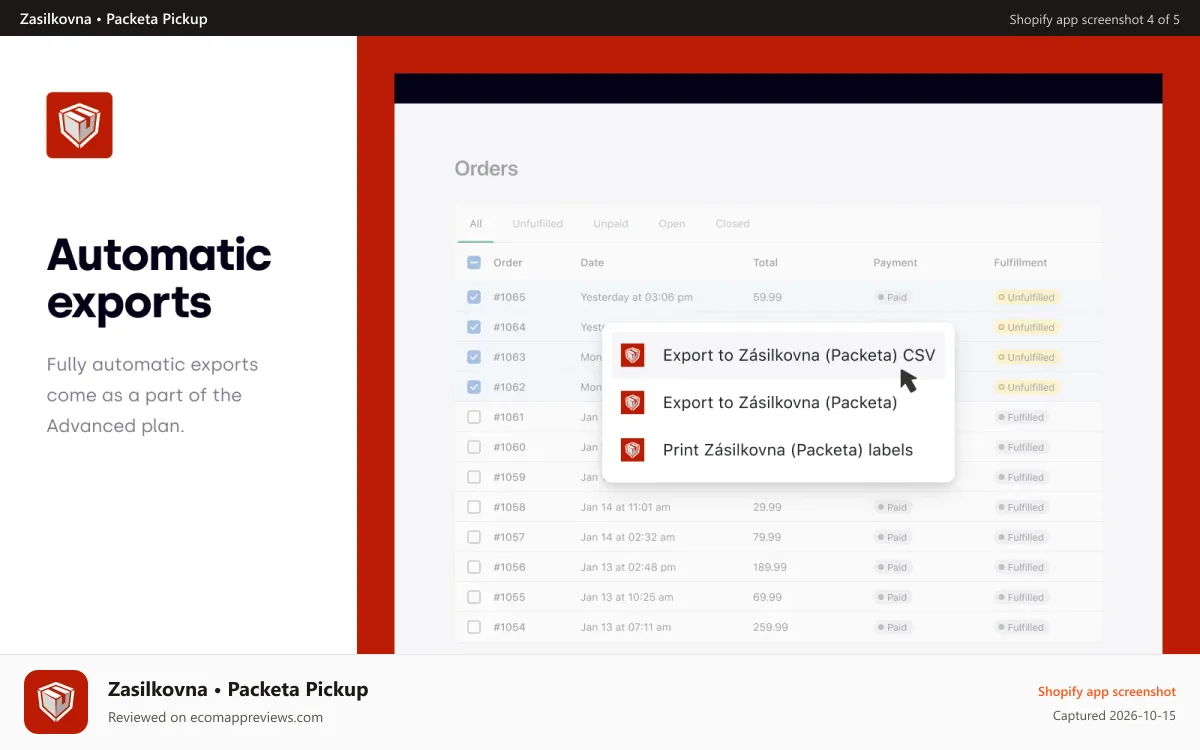Switch to the All orders tab
This screenshot has width=1200, height=750.
(476, 224)
